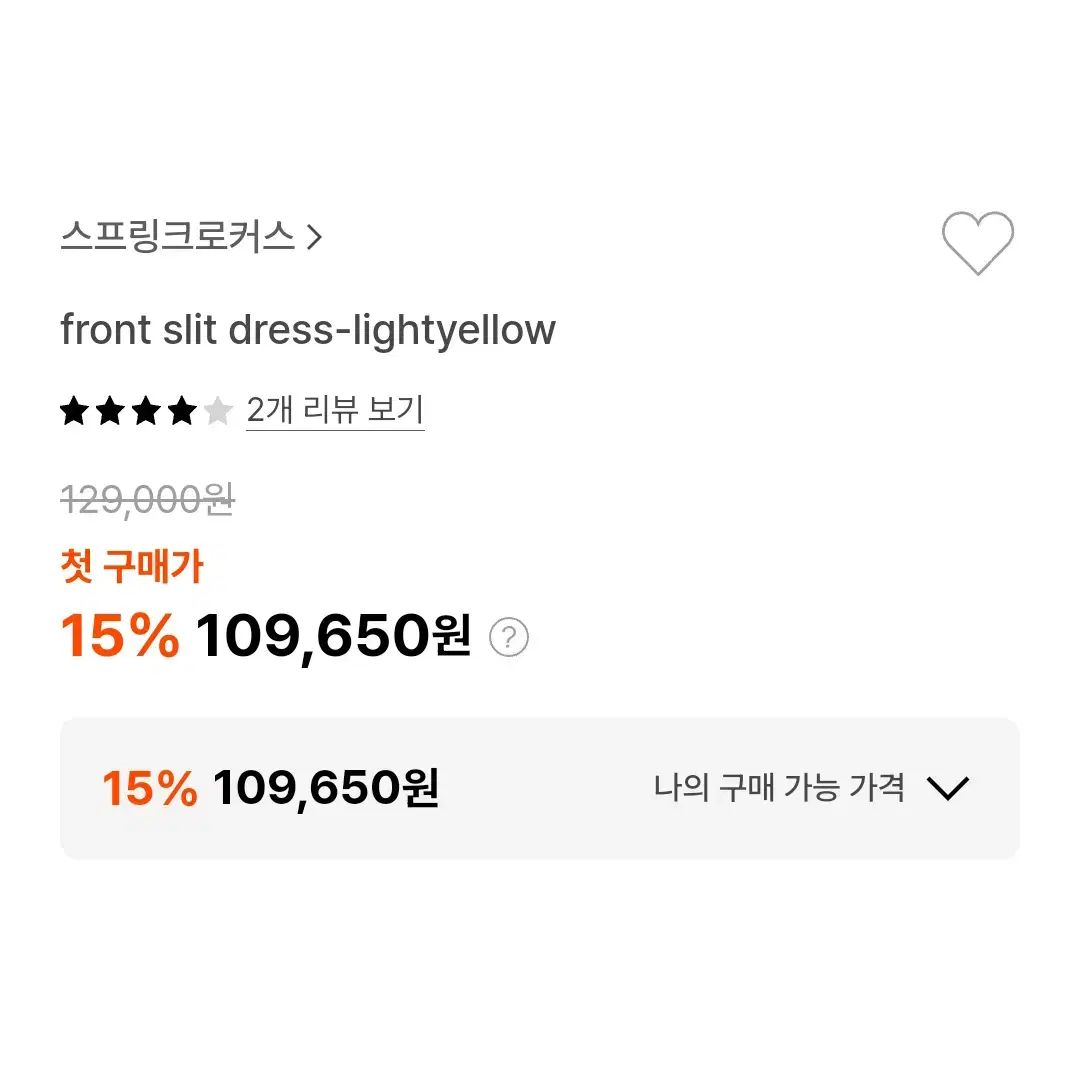Image resolution: width=1080 pixels, height=1080 pixels.
Task: Click the crossed-out 129,000원 original price
Action: [147, 499]
